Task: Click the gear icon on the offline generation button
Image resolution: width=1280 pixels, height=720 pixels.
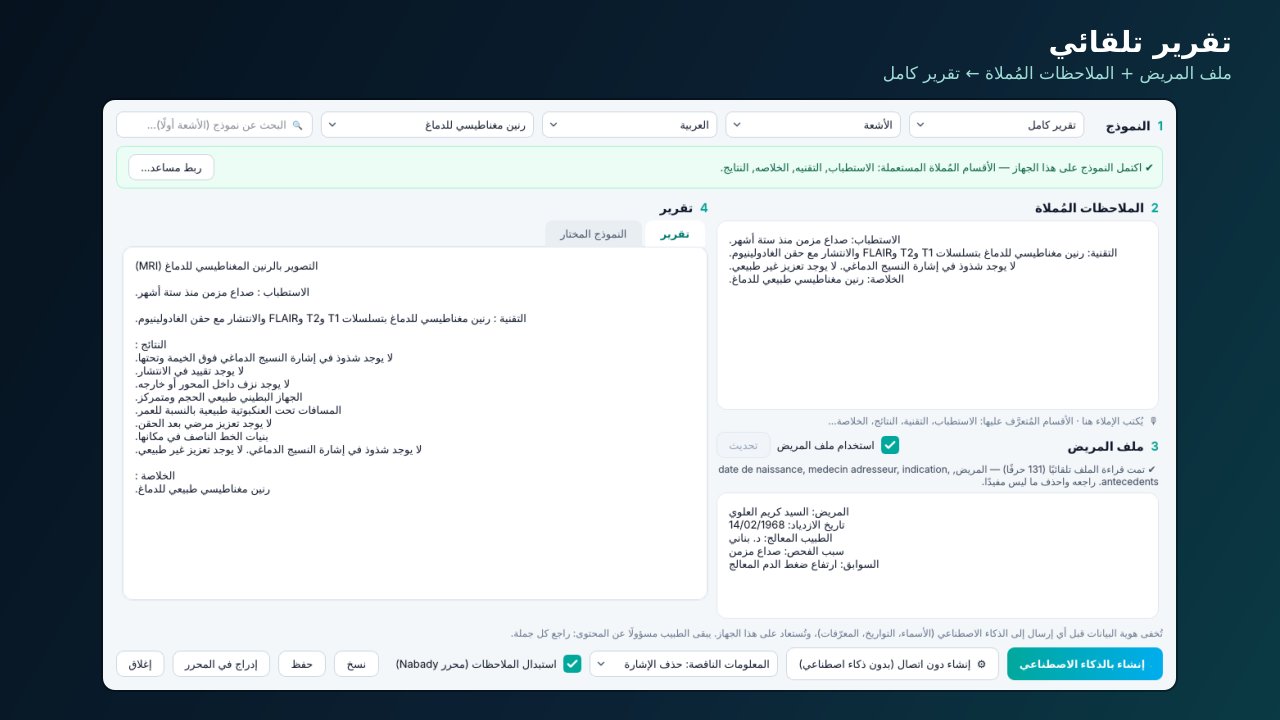Action: [x=981, y=664]
